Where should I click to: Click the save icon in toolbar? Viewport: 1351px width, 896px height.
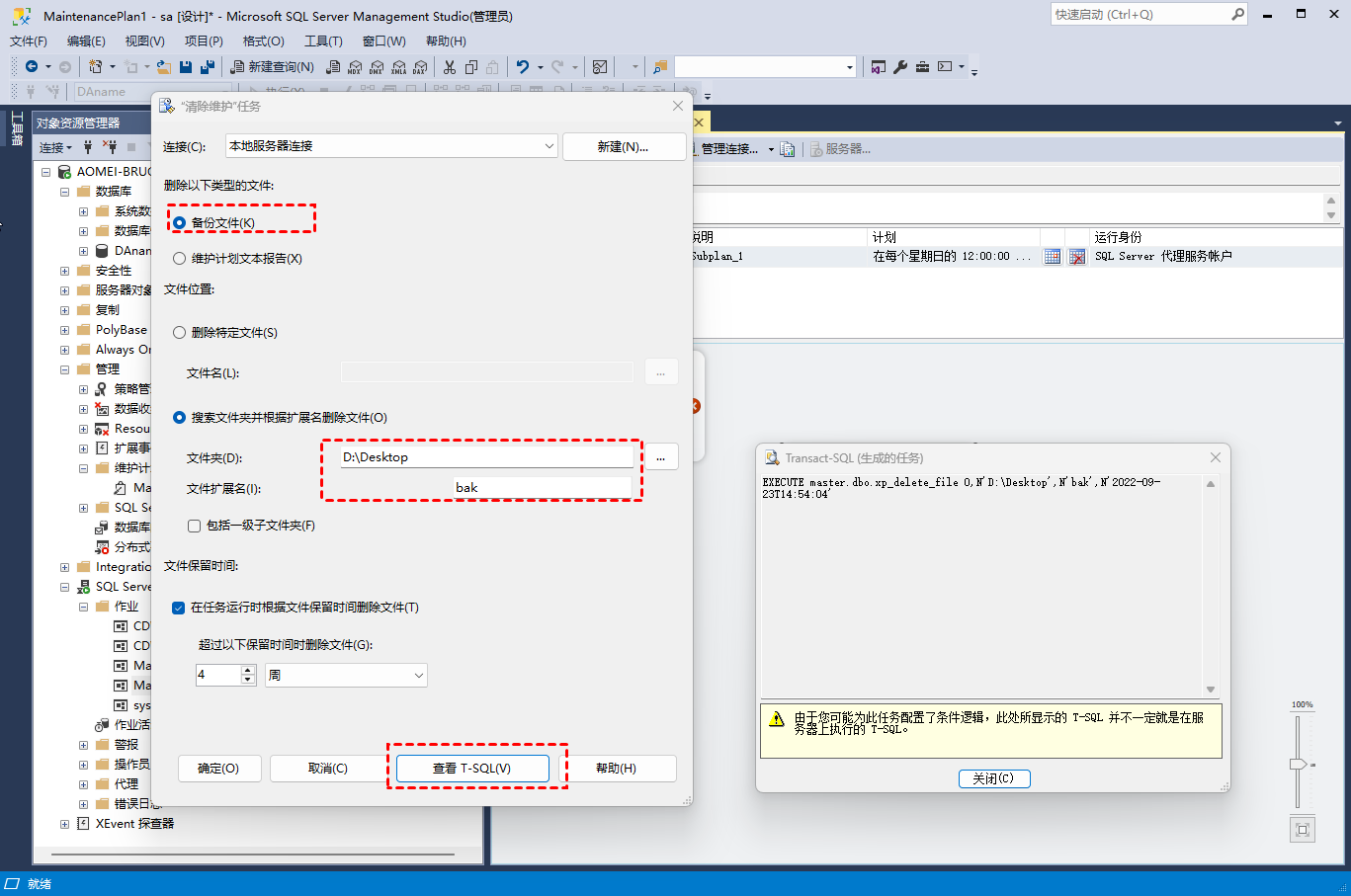(186, 66)
